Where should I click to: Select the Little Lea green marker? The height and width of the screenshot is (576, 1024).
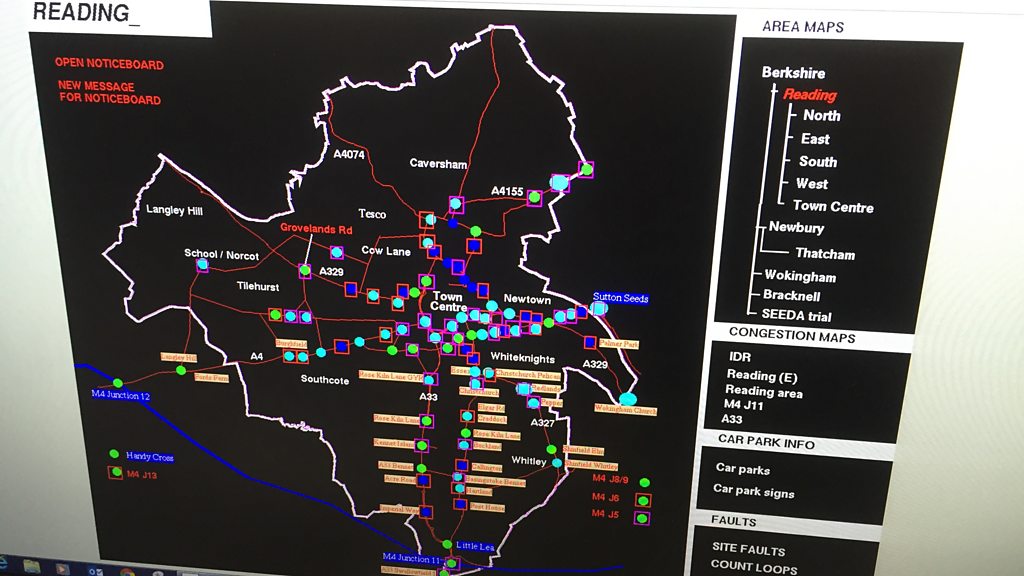pyautogui.click(x=447, y=545)
